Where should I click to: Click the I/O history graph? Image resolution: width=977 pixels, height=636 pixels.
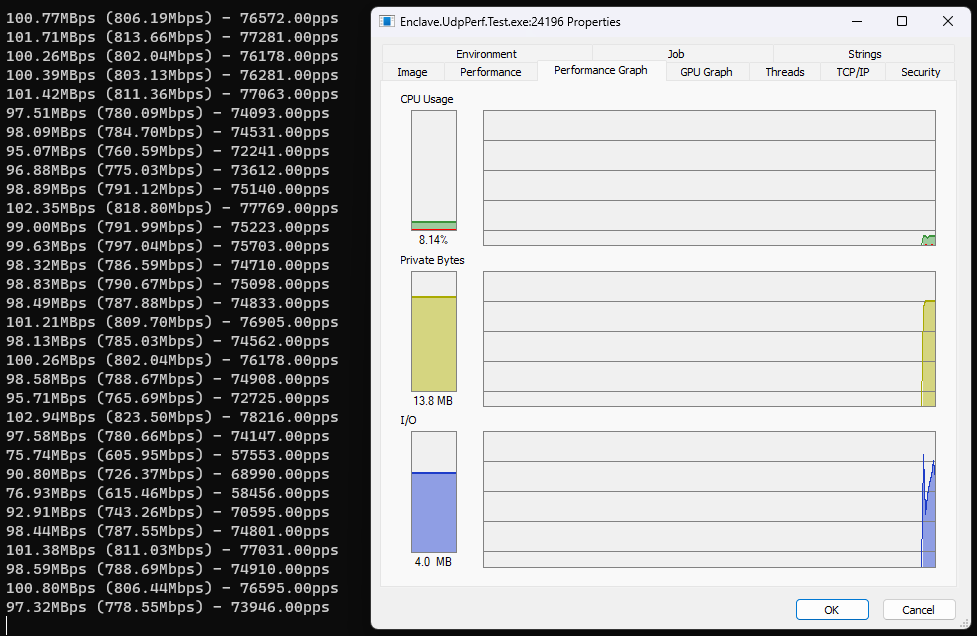click(709, 500)
